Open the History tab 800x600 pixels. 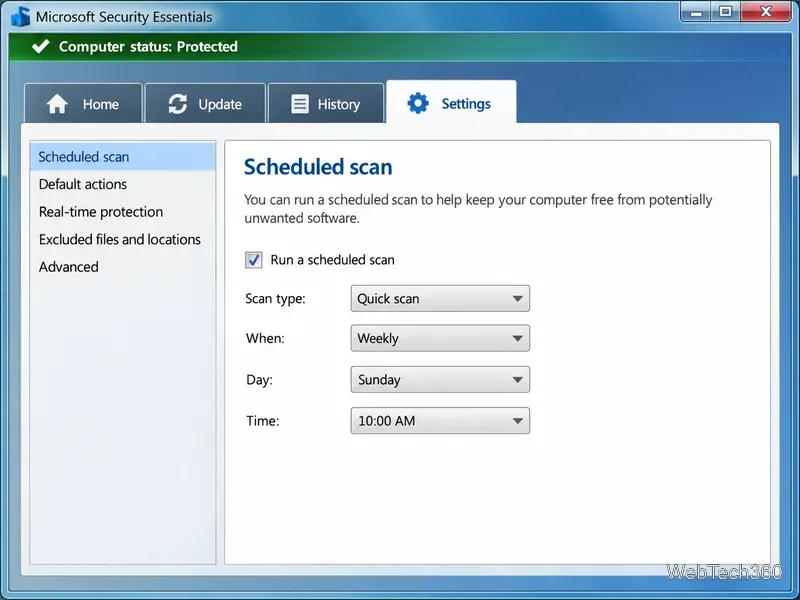click(x=326, y=104)
